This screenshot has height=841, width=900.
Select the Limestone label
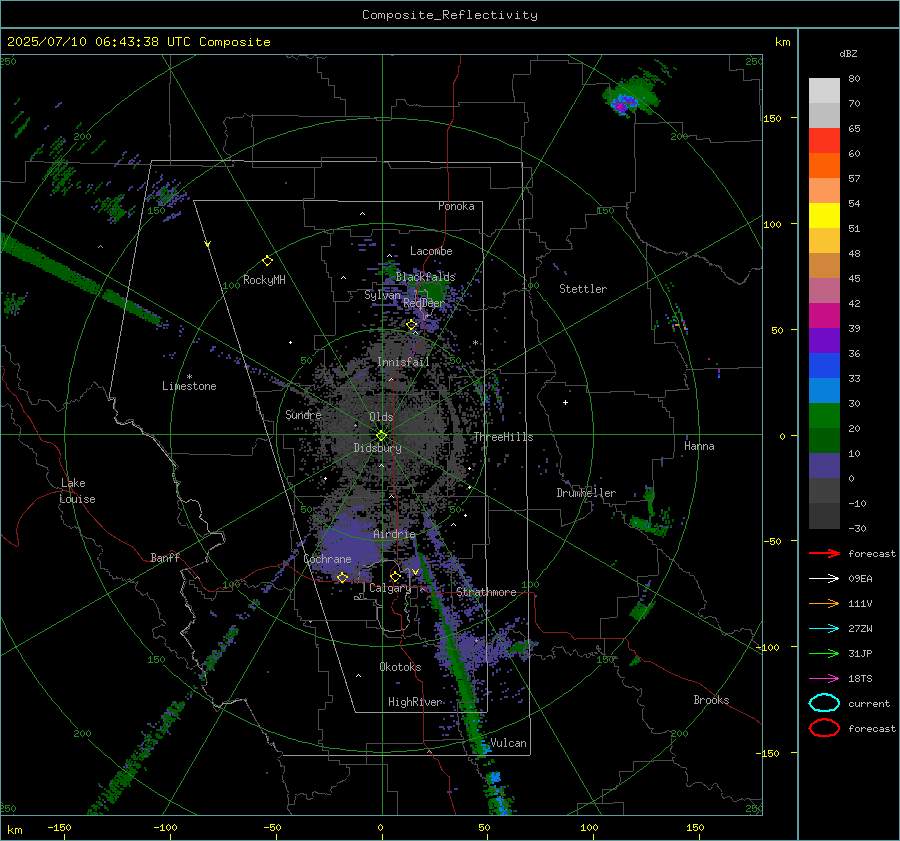(x=189, y=386)
